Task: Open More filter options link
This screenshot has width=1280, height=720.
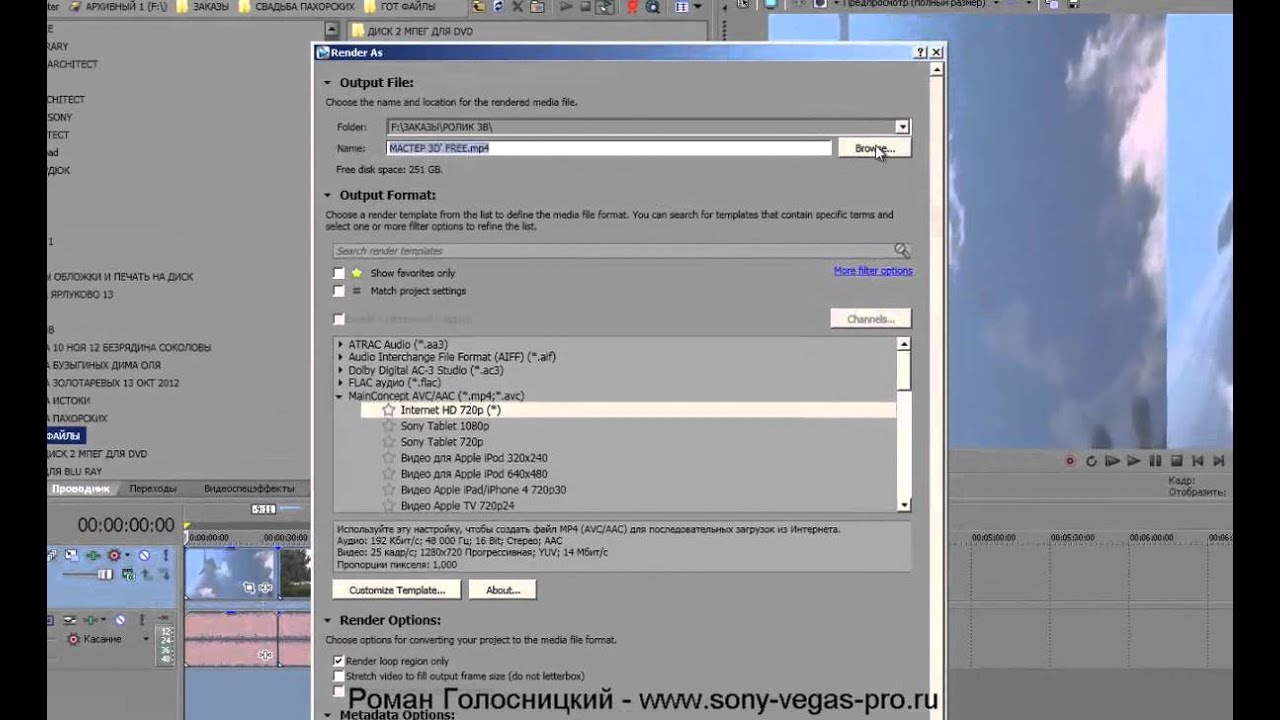Action: pyautogui.click(x=873, y=271)
